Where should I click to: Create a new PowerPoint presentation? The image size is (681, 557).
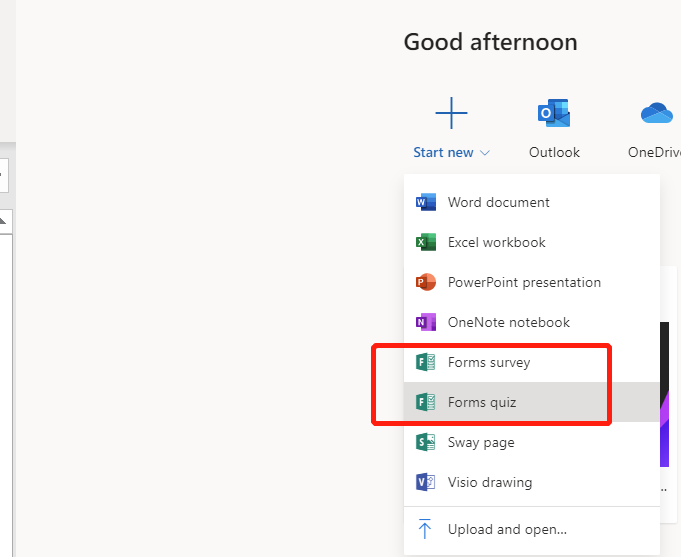[x=532, y=282]
